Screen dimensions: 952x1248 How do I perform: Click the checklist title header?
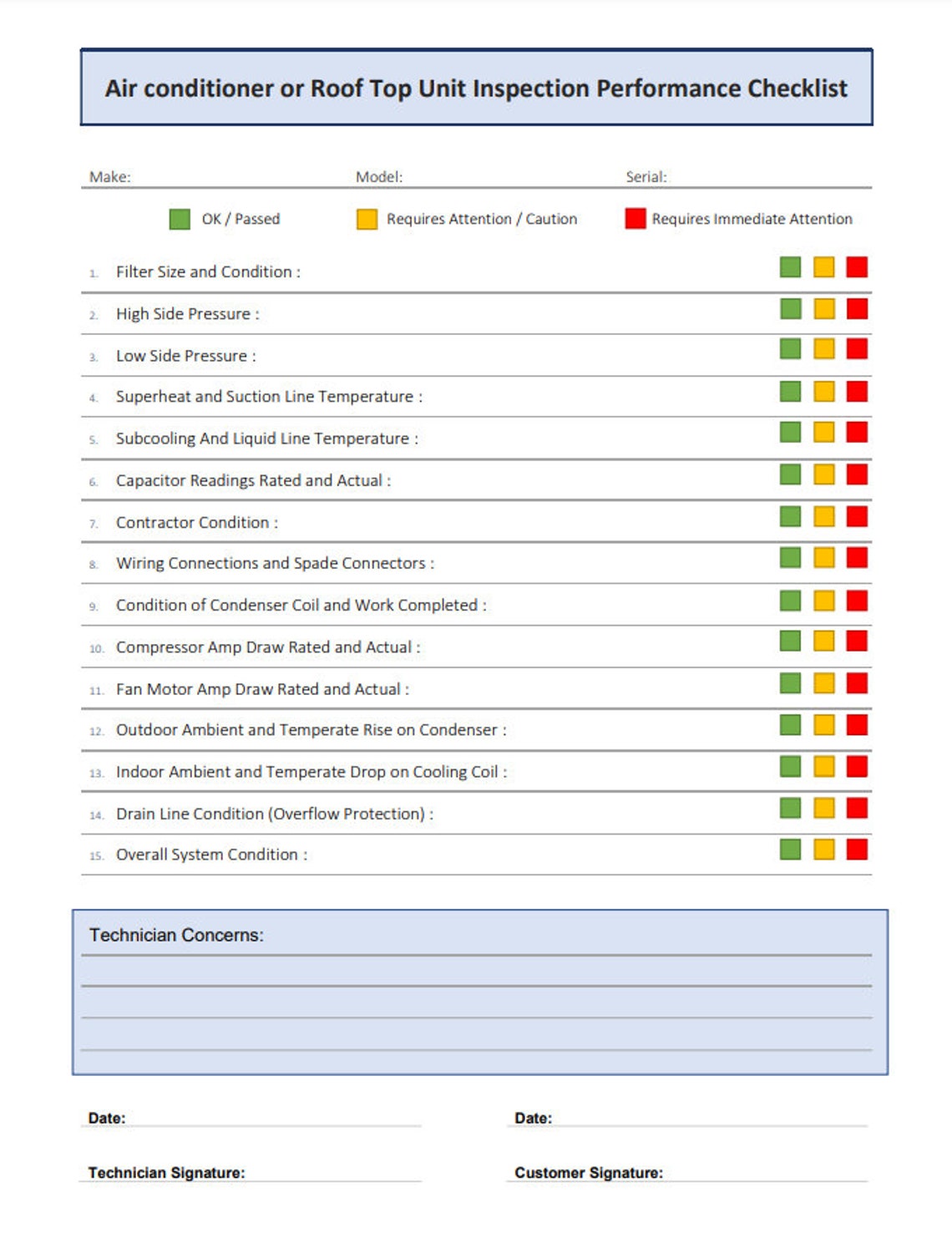[476, 87]
